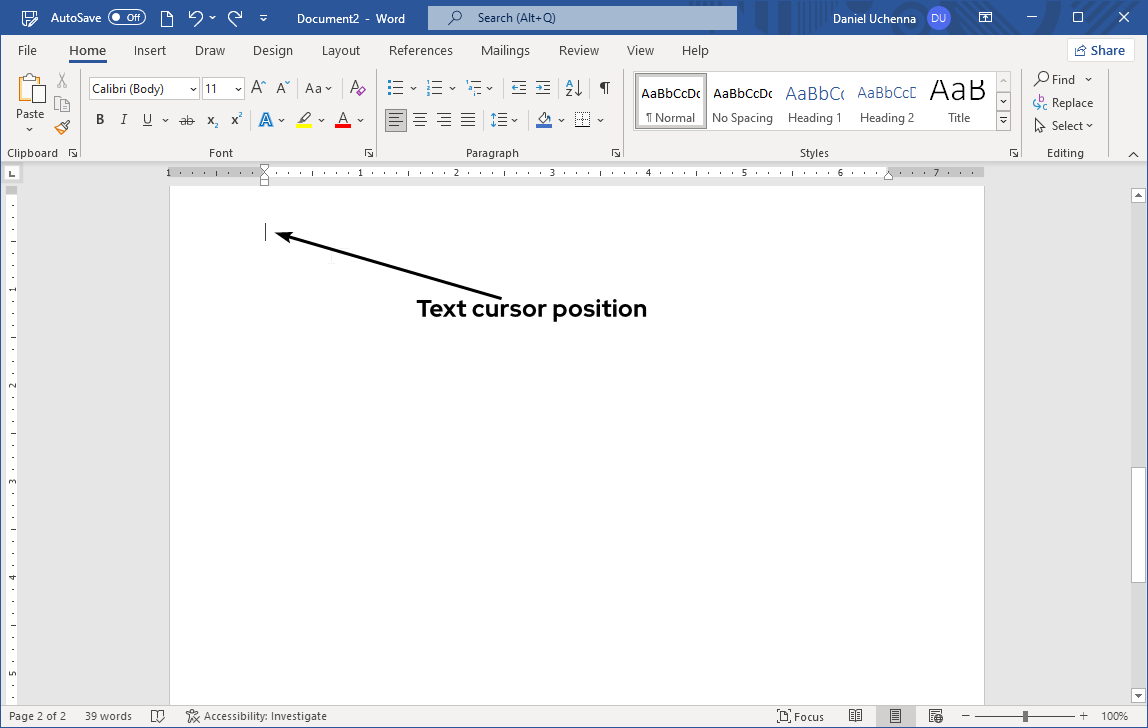Click the Clear All Formatting icon
The height and width of the screenshot is (728, 1148).
pos(358,88)
